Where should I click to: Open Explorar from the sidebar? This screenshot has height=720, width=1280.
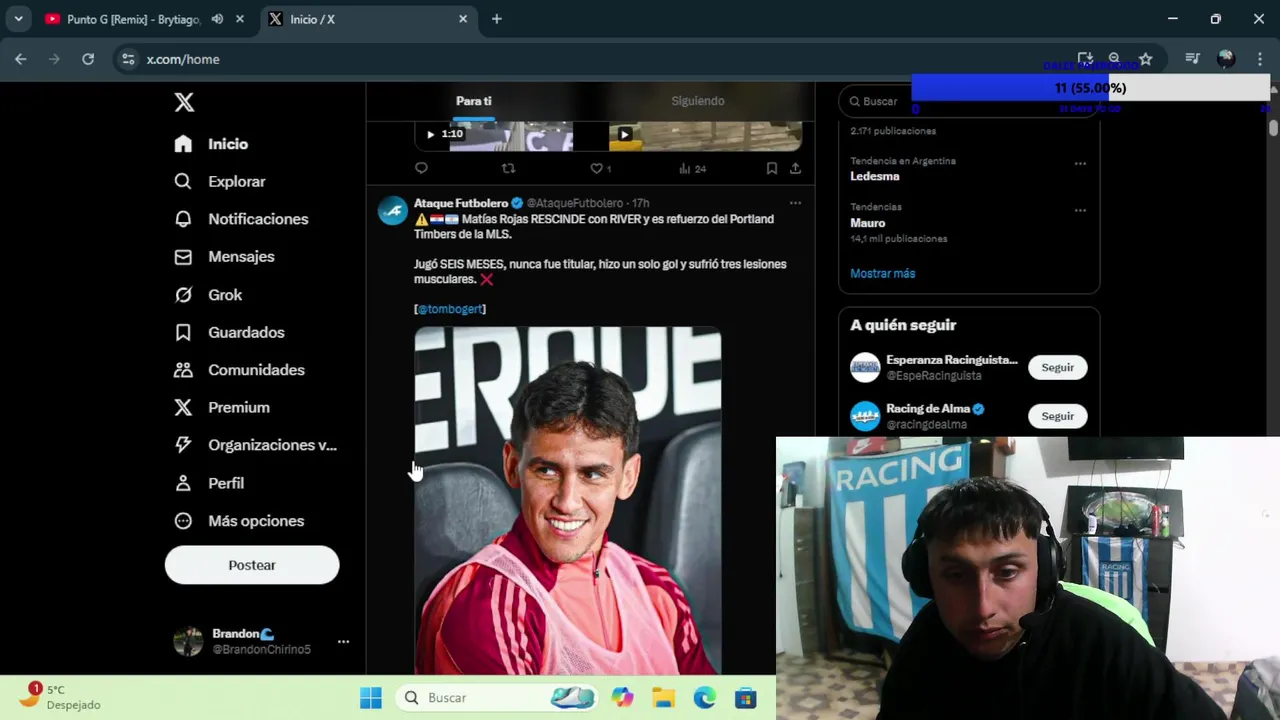[219, 182]
